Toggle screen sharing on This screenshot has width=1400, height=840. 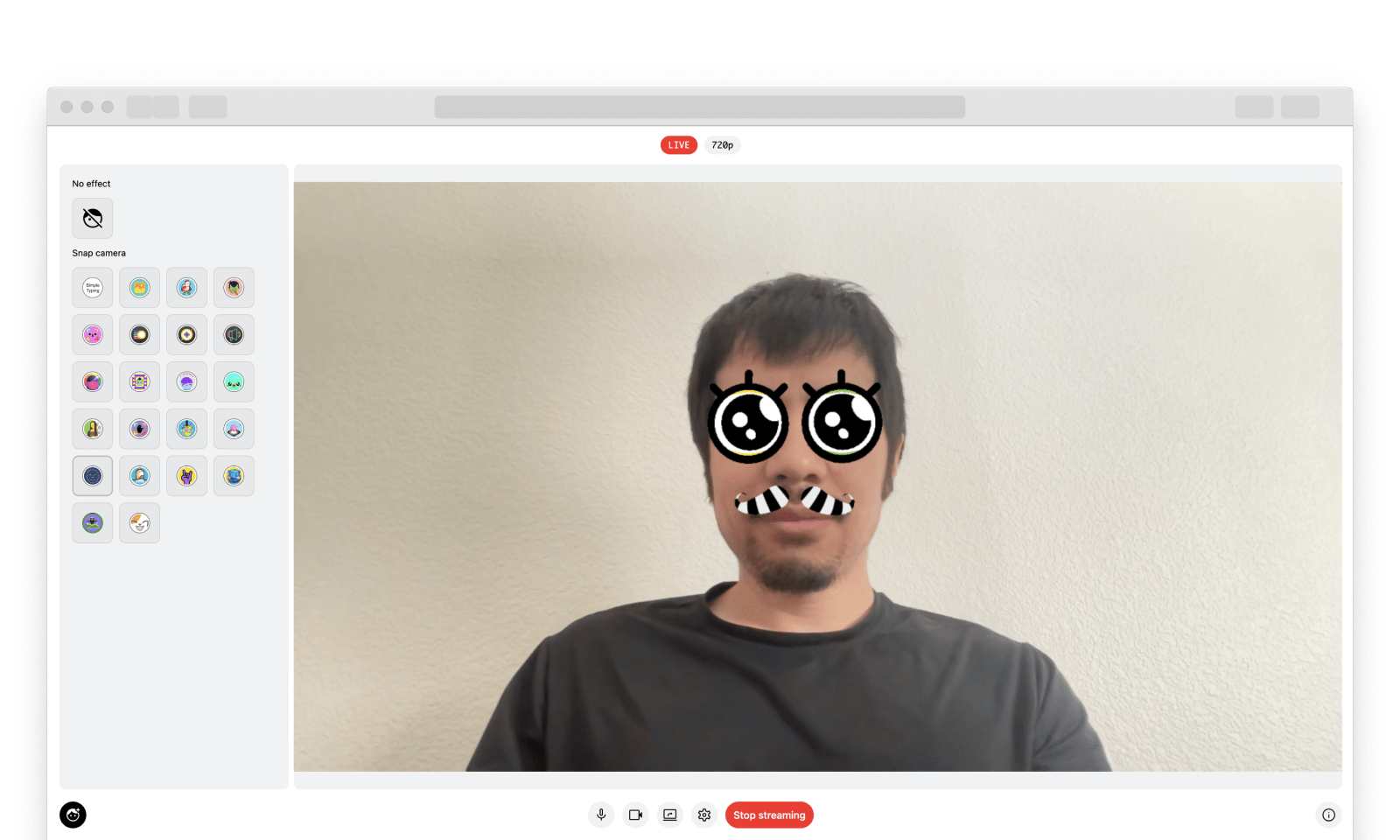pos(669,815)
